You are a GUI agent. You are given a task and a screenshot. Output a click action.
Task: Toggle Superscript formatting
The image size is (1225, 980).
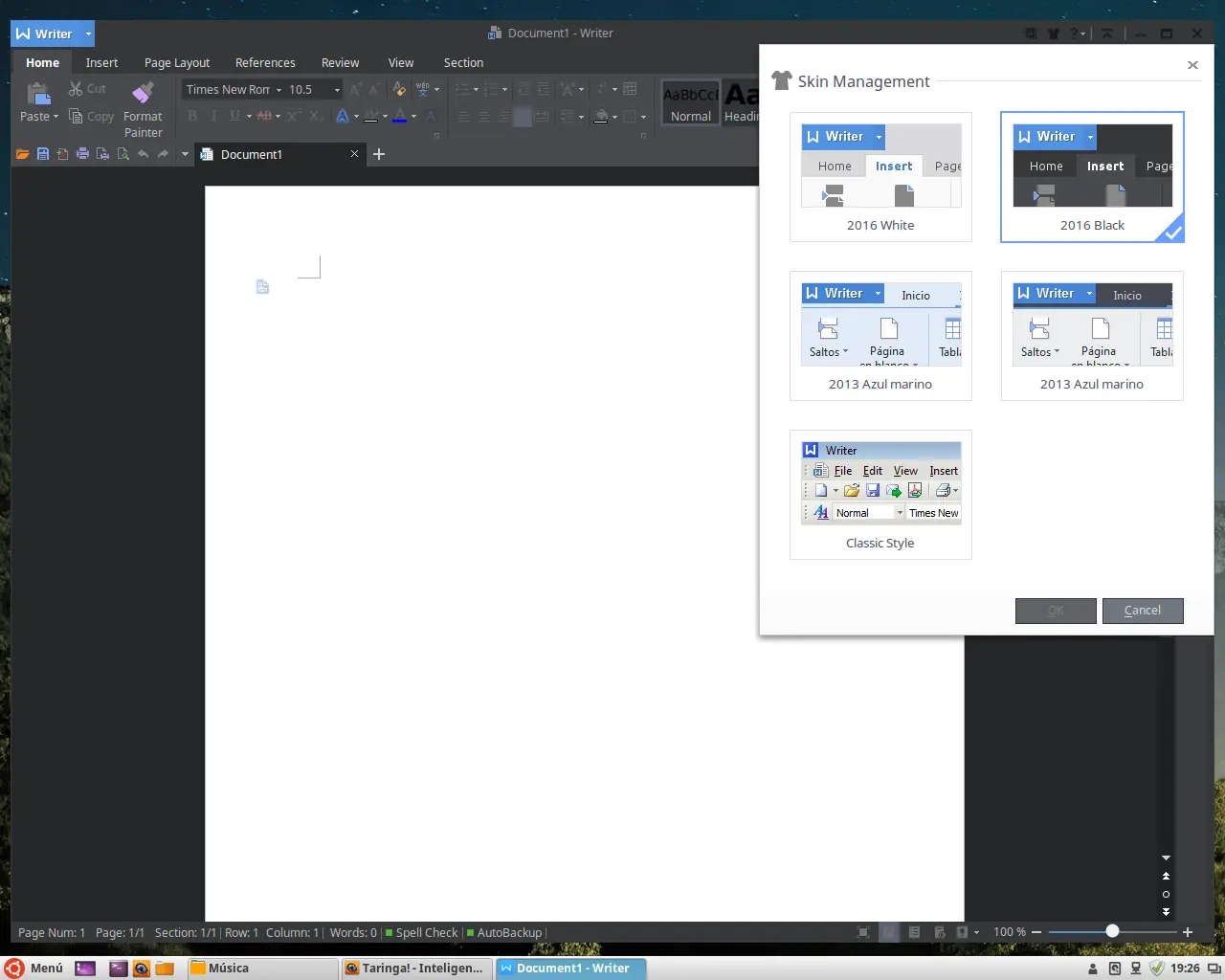tap(294, 116)
